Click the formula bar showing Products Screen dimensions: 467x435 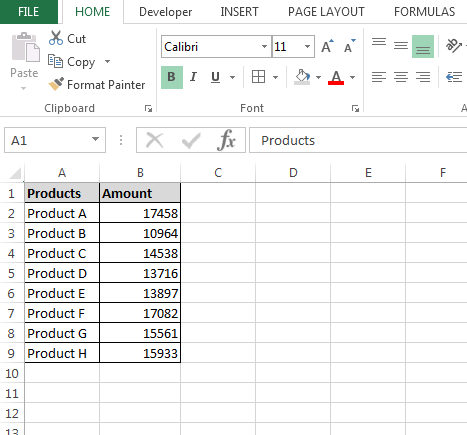tap(358, 140)
